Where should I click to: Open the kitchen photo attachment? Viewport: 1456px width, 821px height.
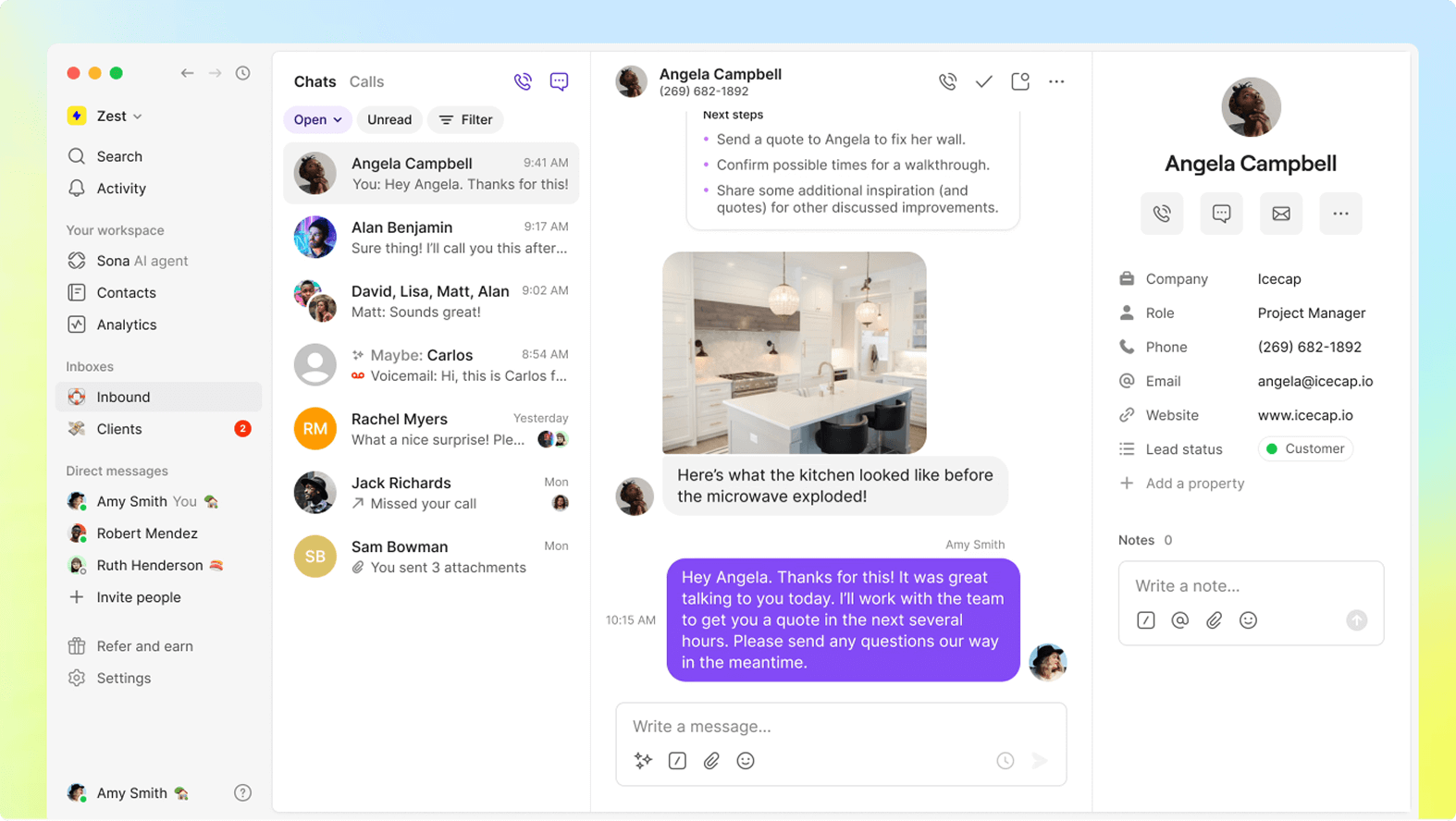[x=794, y=352]
